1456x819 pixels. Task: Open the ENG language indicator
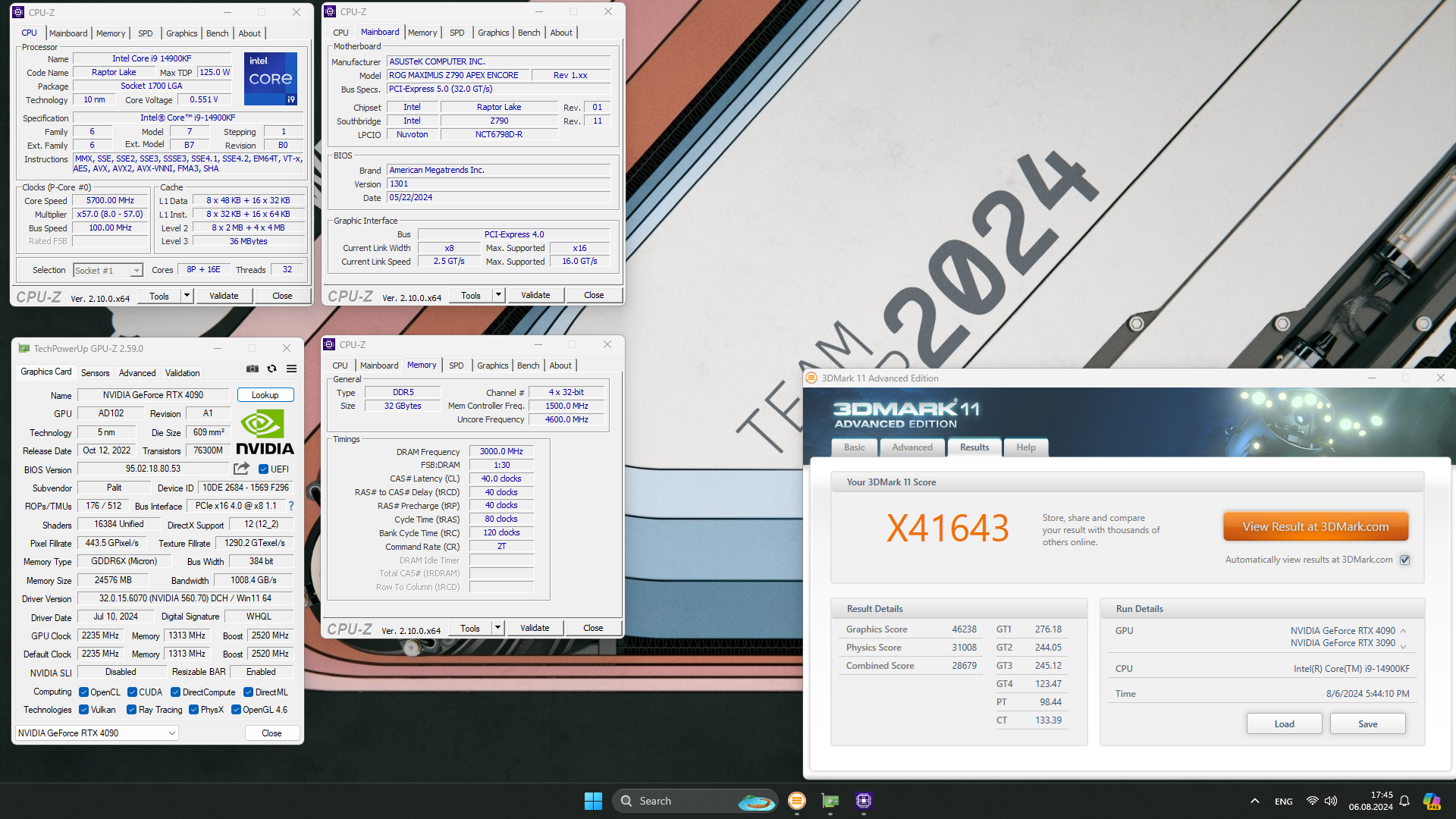1283,802
